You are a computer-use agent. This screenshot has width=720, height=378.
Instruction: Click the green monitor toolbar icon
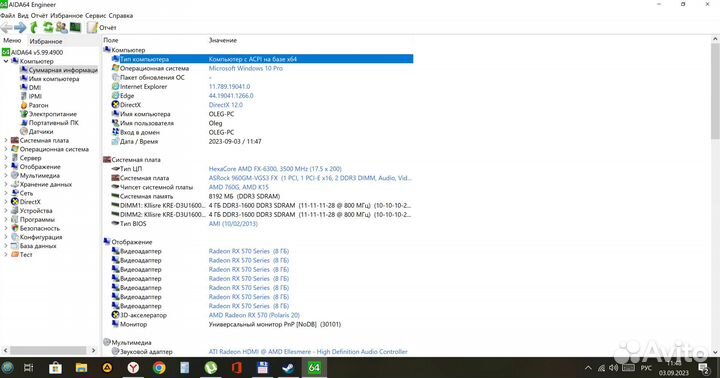tap(75, 28)
